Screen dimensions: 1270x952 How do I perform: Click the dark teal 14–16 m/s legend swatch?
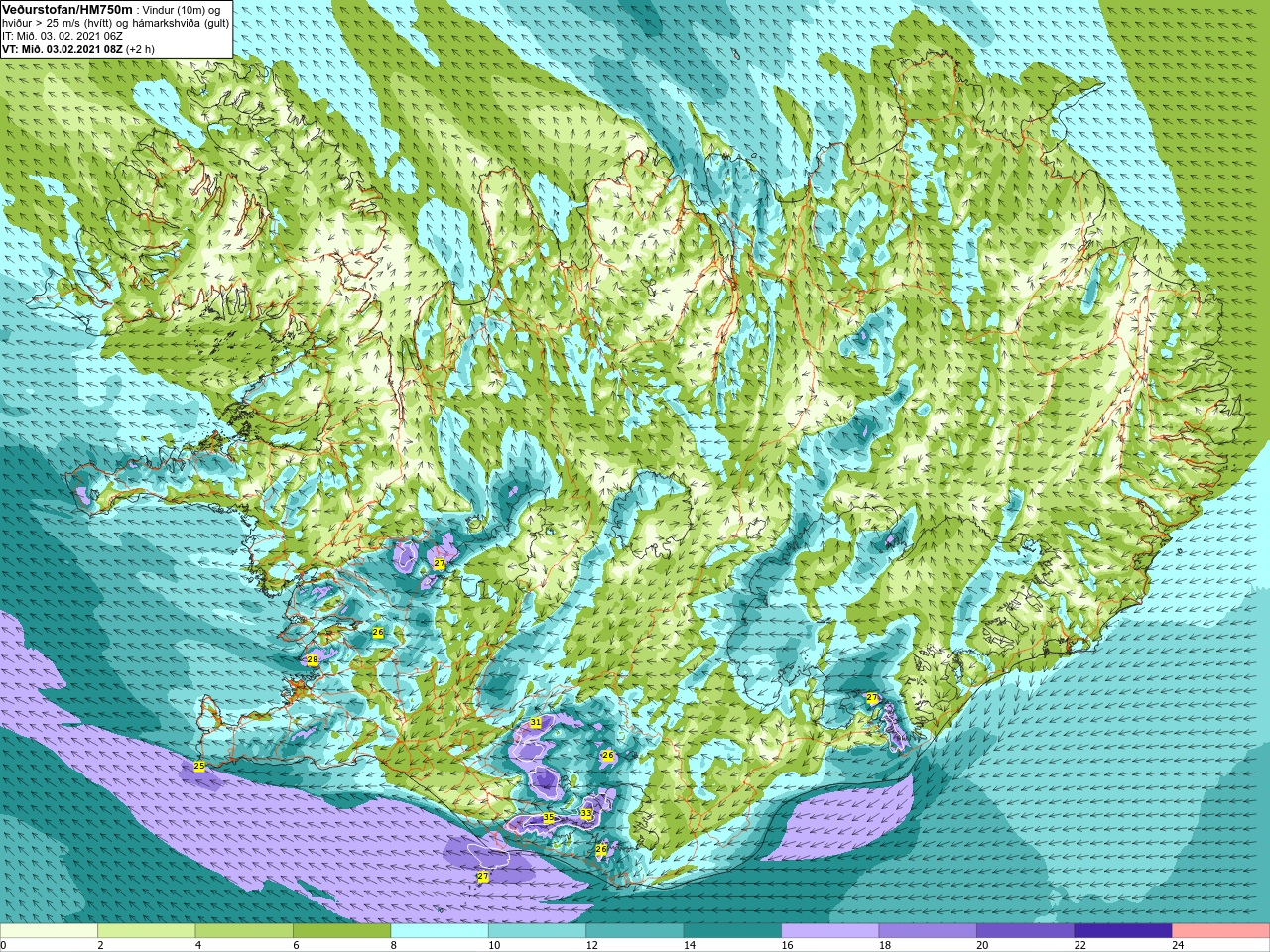click(x=732, y=931)
